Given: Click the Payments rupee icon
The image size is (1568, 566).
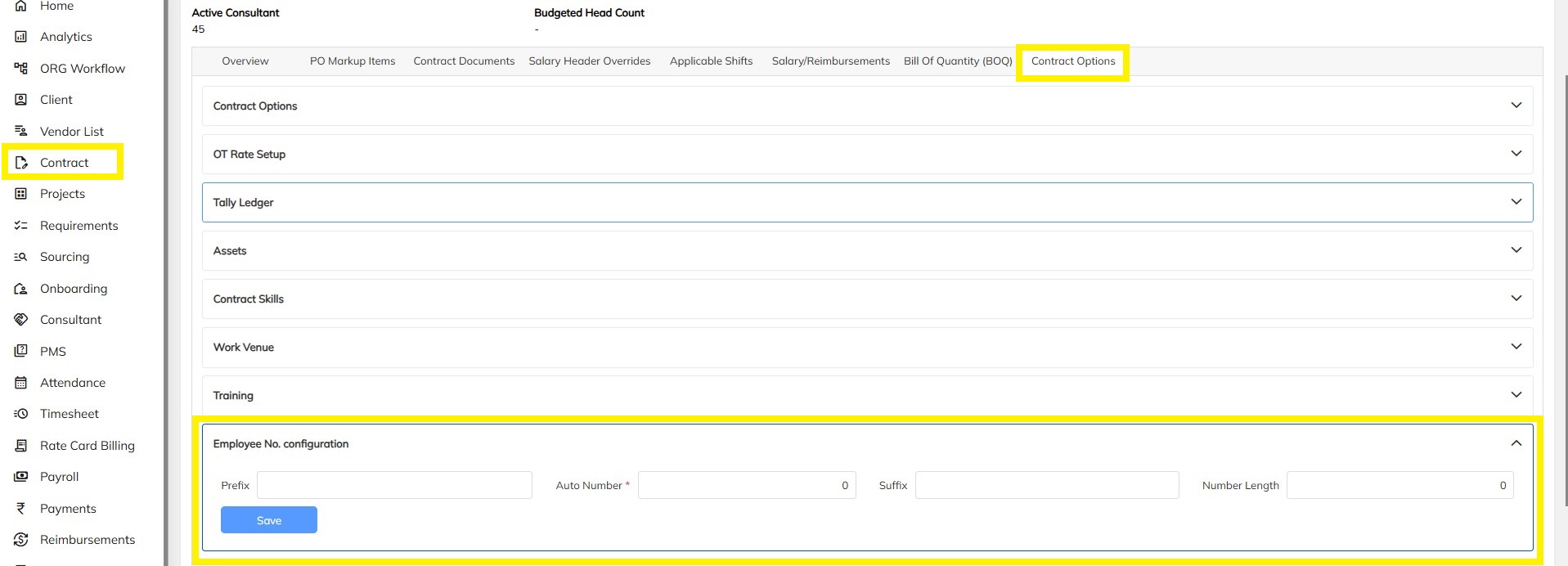Looking at the screenshot, I should pos(21,509).
